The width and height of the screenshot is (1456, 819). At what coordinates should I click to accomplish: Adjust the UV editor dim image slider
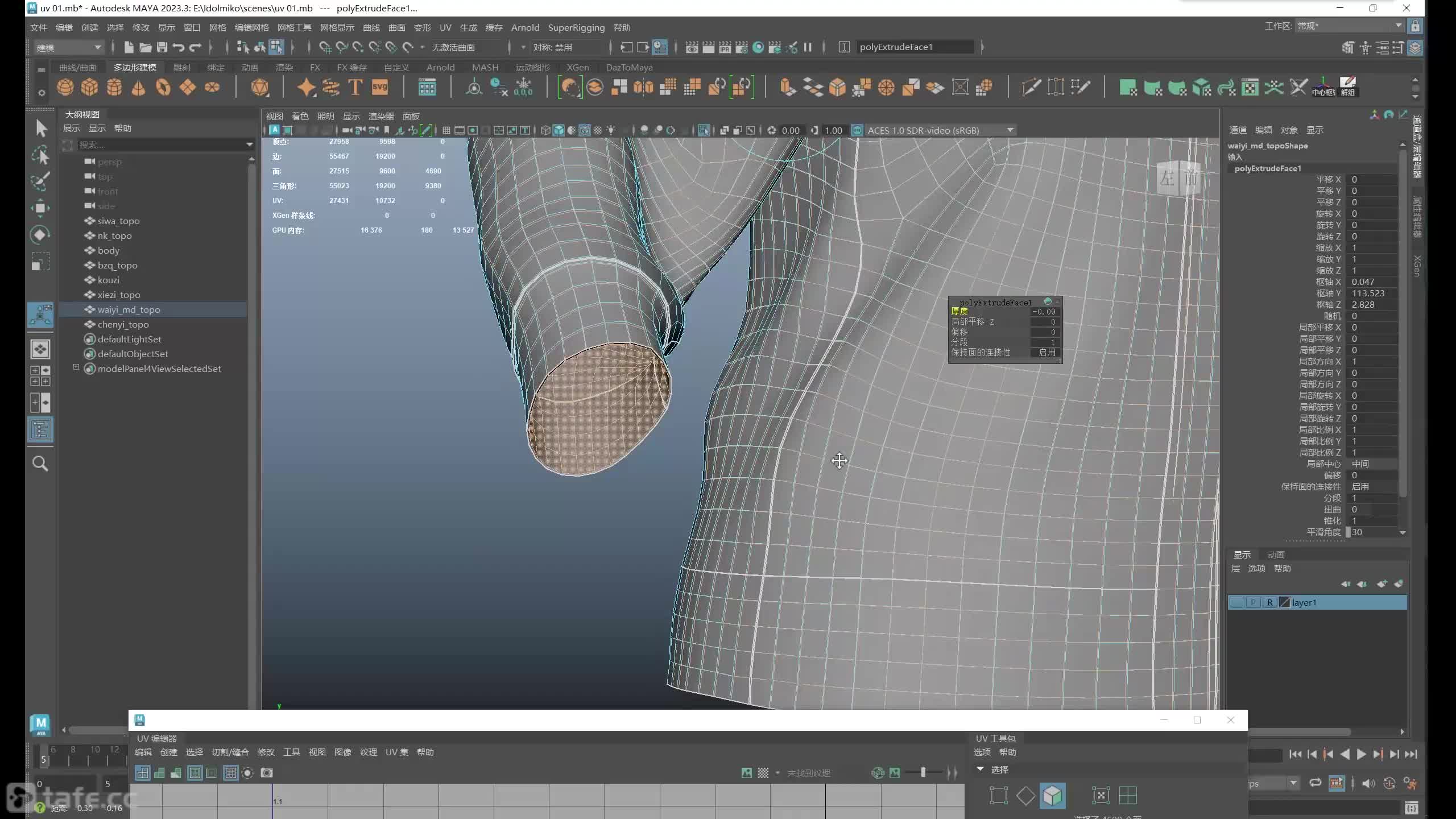coord(923,772)
